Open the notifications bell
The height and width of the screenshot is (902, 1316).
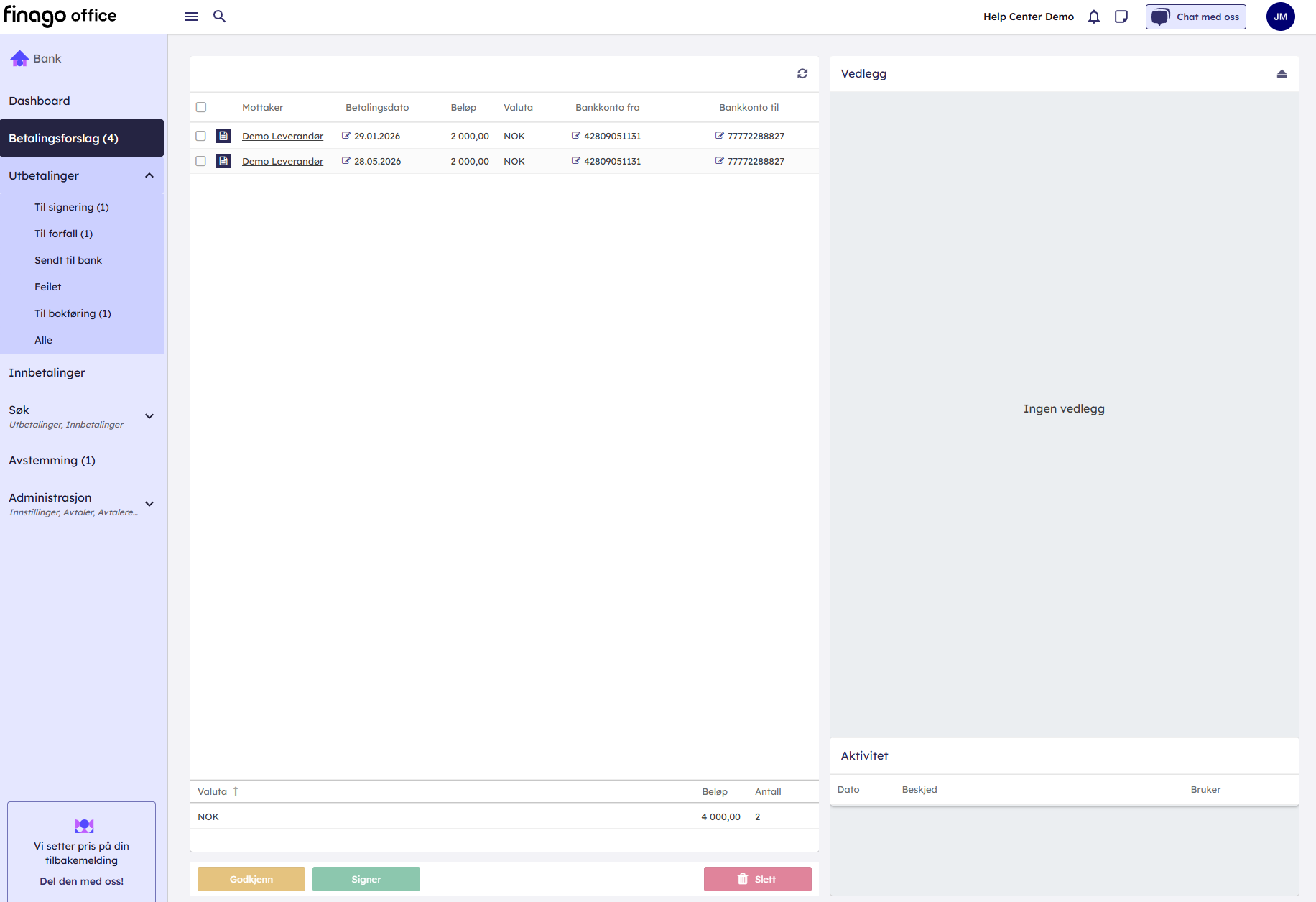pos(1093,17)
